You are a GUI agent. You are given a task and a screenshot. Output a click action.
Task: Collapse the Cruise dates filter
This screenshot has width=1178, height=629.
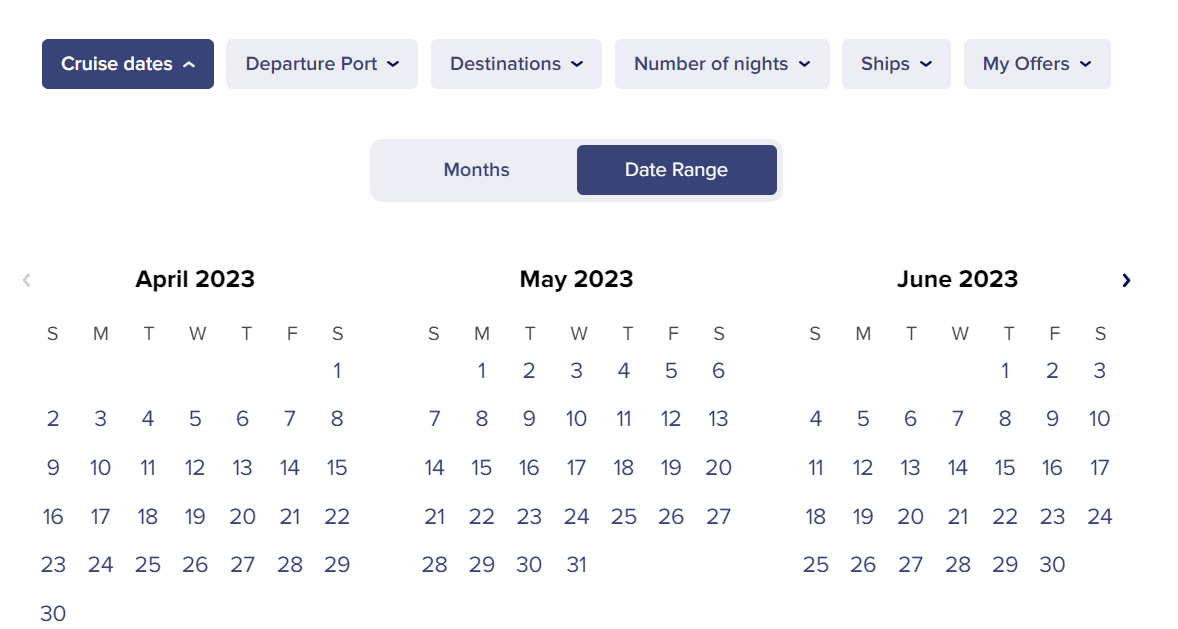(x=128, y=64)
